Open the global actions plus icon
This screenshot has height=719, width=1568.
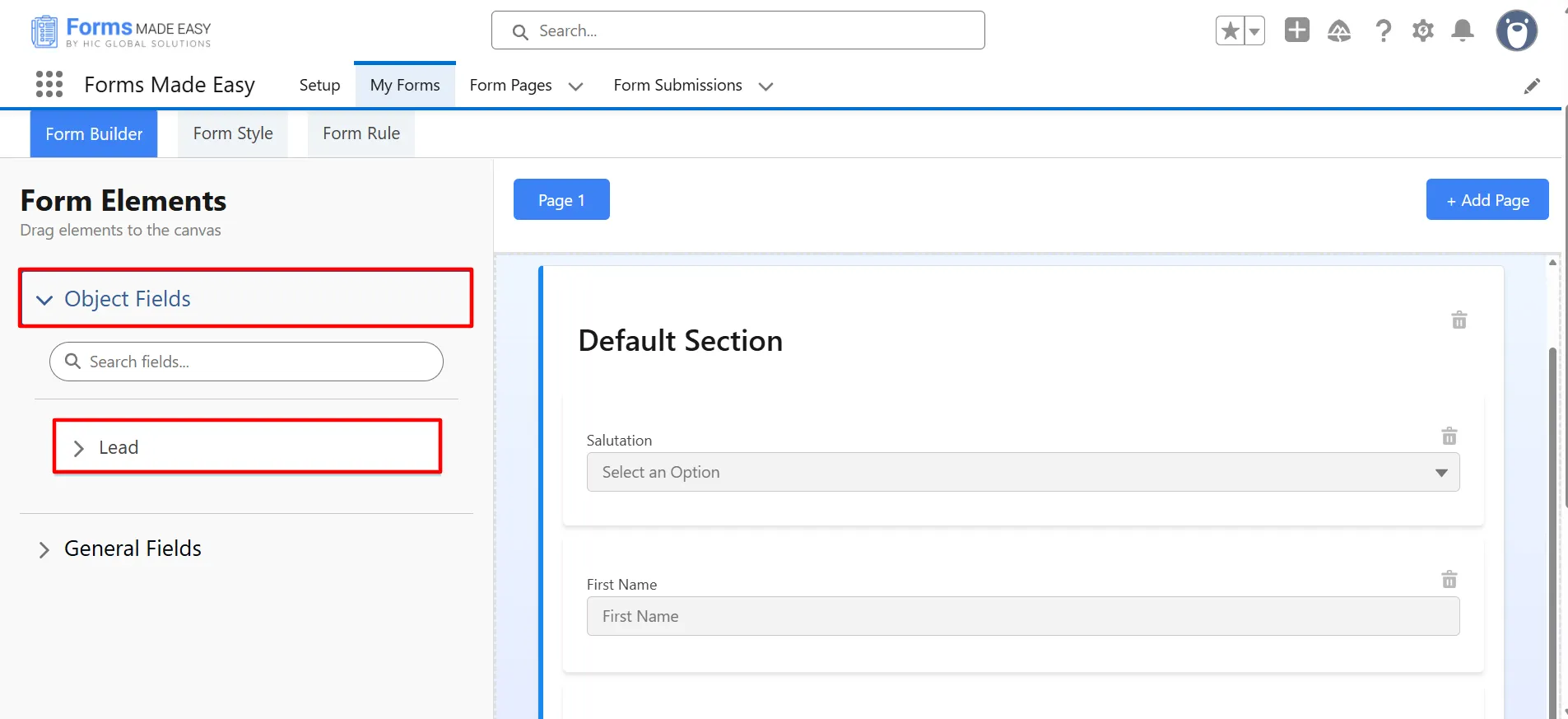(1296, 30)
